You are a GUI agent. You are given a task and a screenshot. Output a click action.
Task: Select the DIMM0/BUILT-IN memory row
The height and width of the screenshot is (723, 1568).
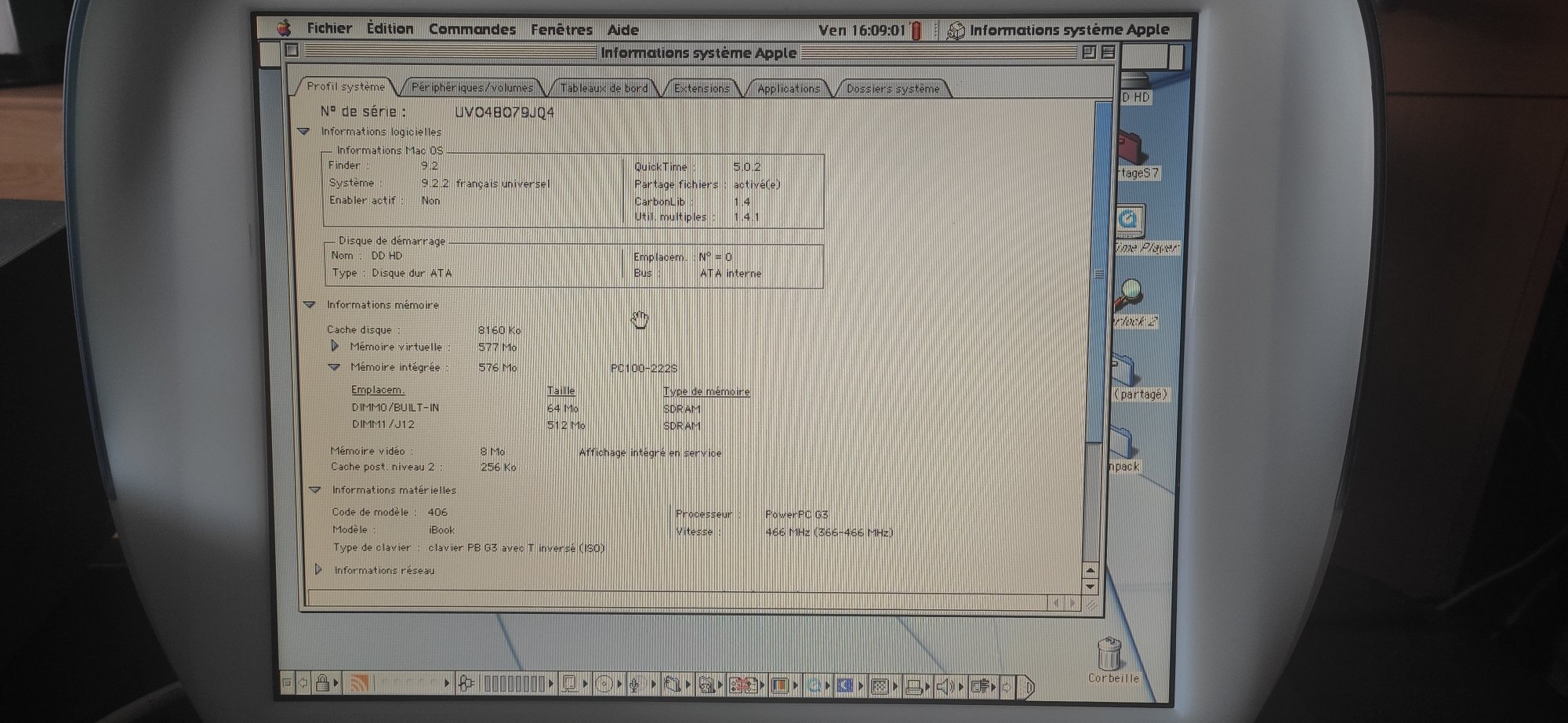(x=525, y=408)
